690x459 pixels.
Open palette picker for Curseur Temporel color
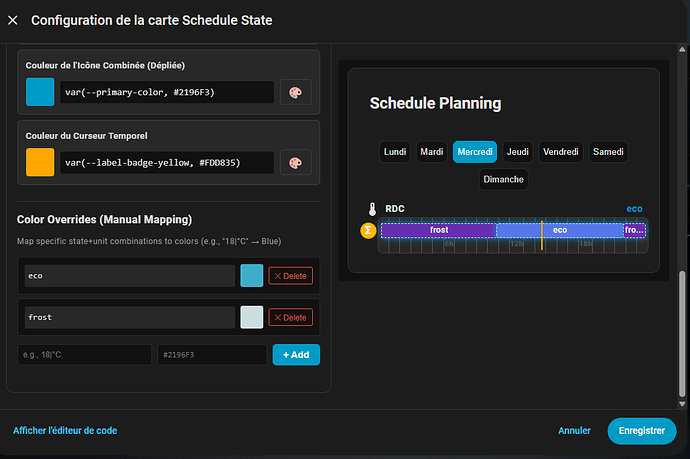[294, 162]
